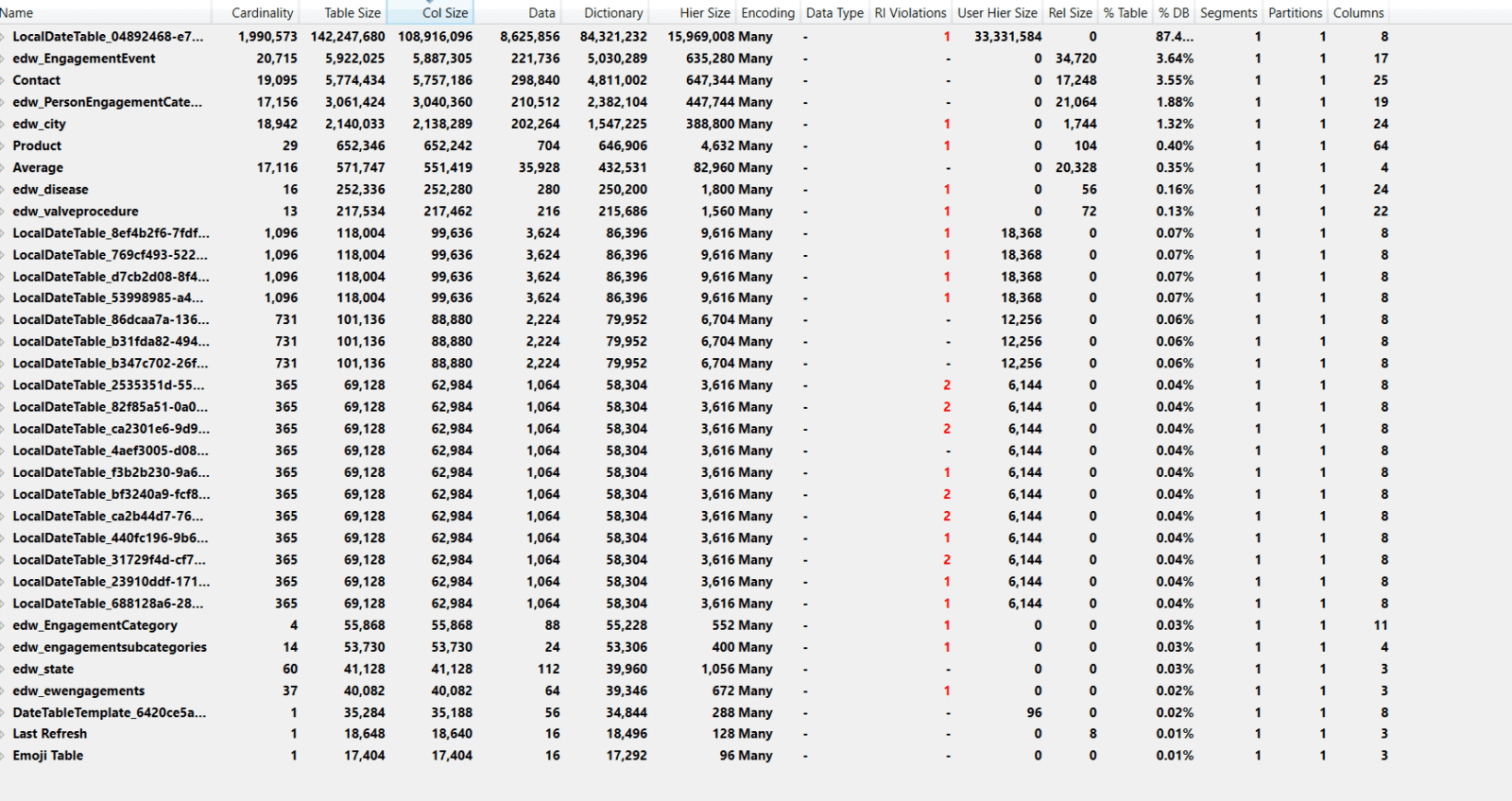
Task: Click the columns count 64 for Product
Action: tap(1381, 145)
